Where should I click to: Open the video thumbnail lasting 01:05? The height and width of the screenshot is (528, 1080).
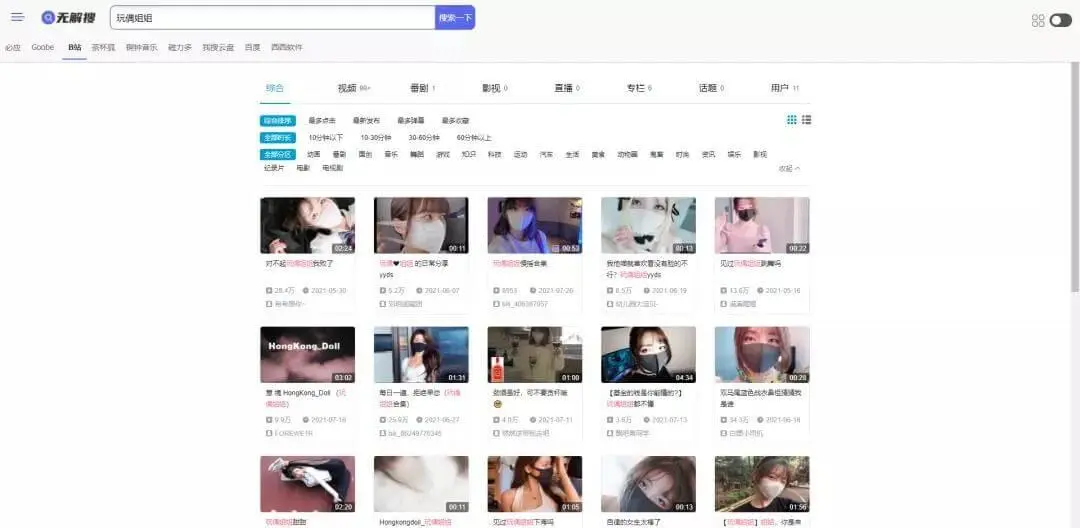(x=534, y=484)
